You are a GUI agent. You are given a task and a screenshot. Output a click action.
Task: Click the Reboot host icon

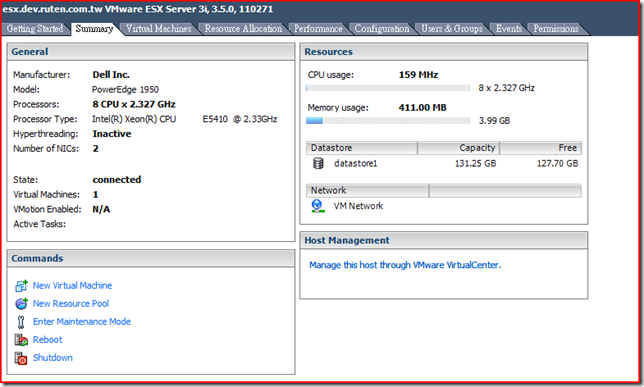pos(21,340)
